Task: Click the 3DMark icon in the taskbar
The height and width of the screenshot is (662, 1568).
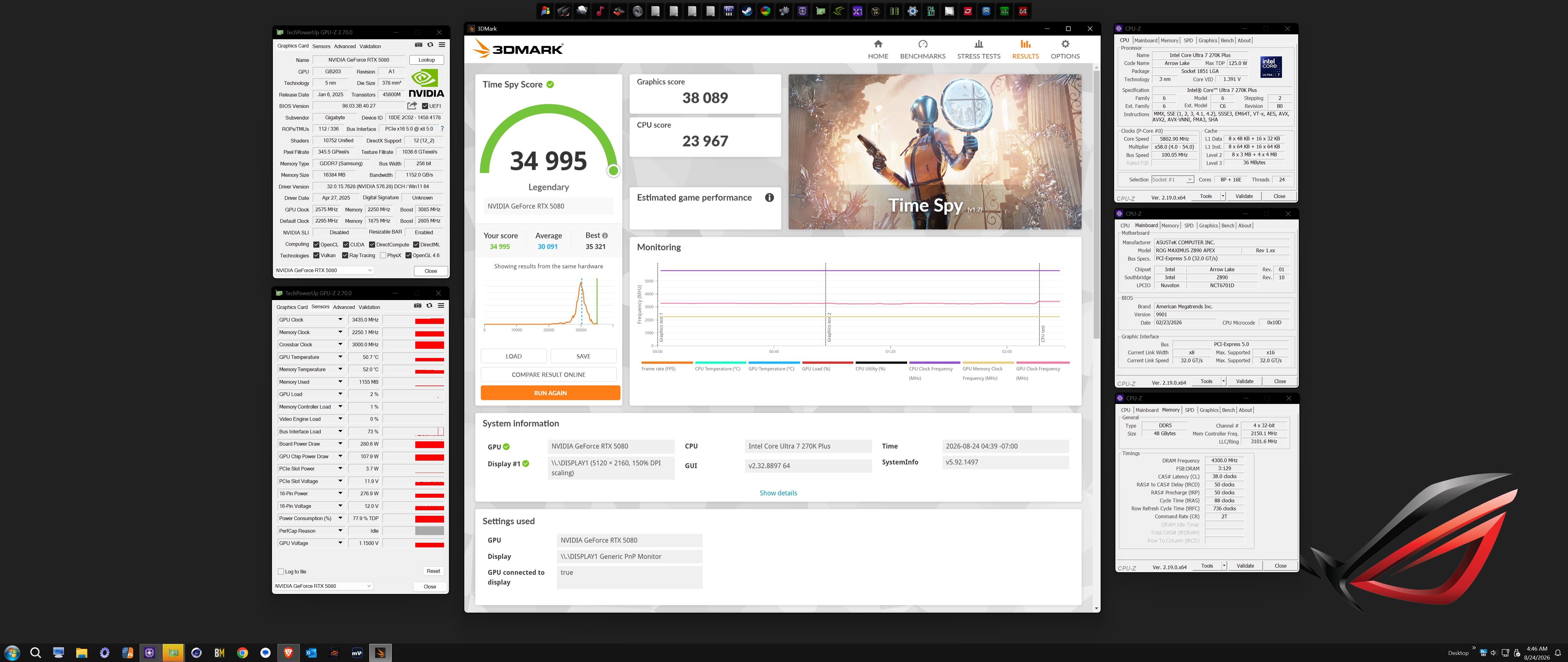Action: click(380, 653)
